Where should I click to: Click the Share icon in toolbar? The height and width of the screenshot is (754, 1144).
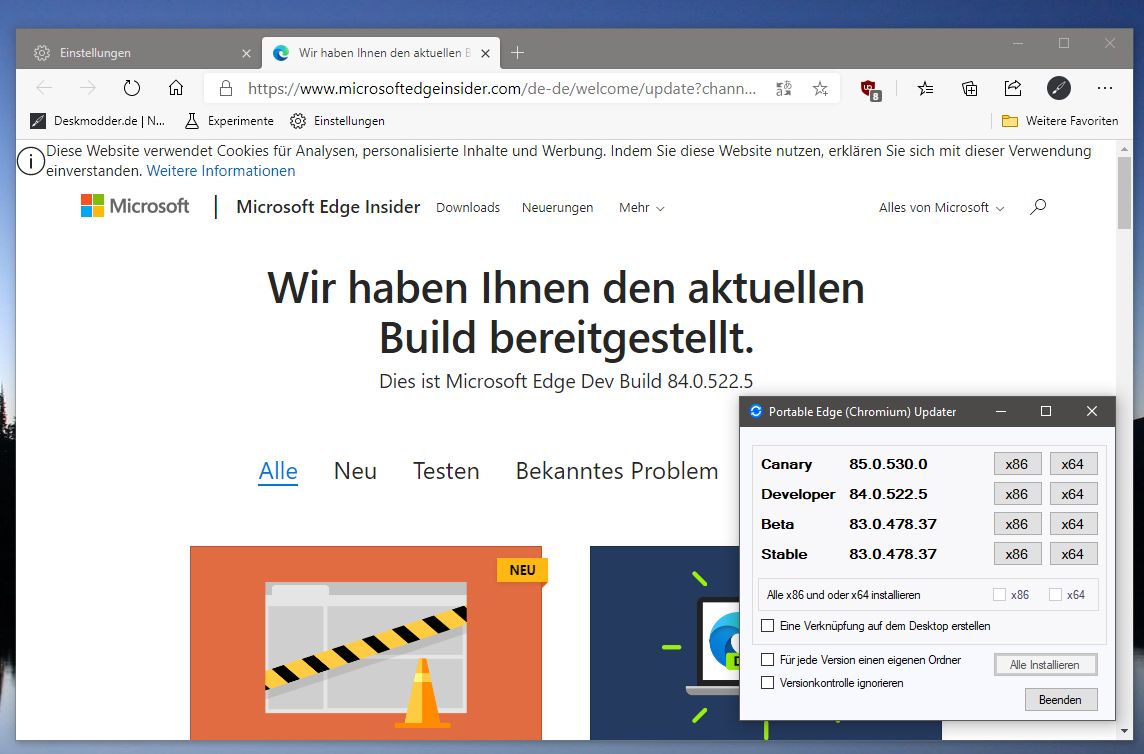[1013, 88]
